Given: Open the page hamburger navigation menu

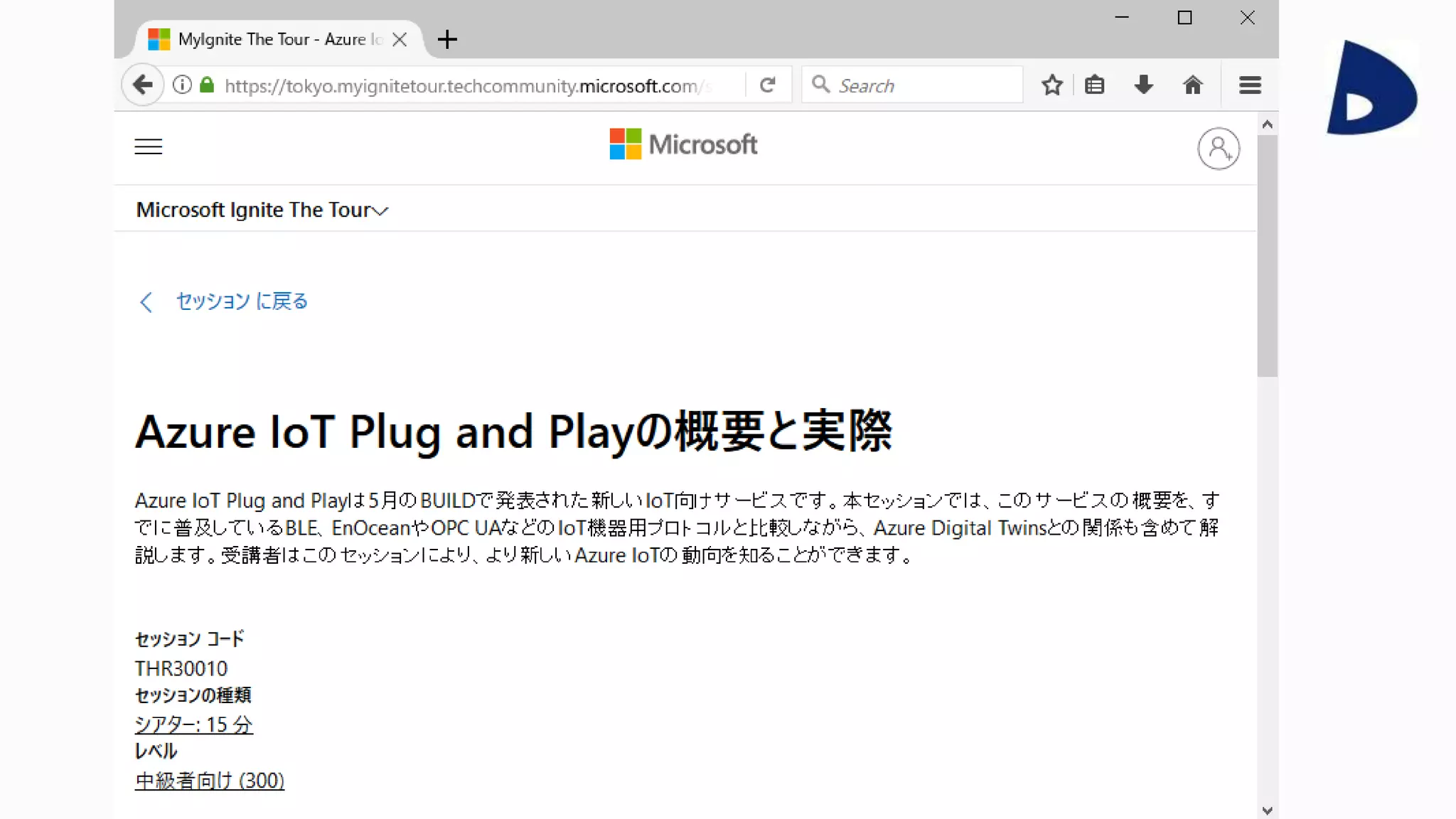Looking at the screenshot, I should pos(149,146).
